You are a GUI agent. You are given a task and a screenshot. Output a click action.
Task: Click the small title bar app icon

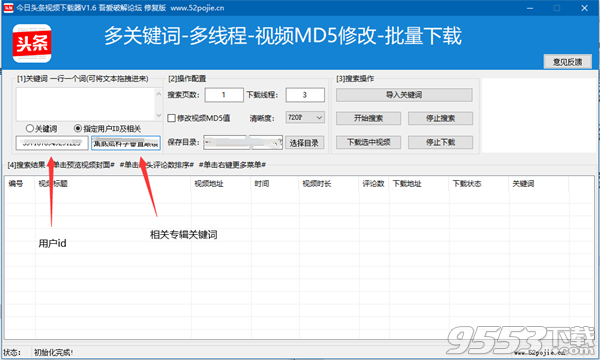pyautogui.click(x=8, y=8)
